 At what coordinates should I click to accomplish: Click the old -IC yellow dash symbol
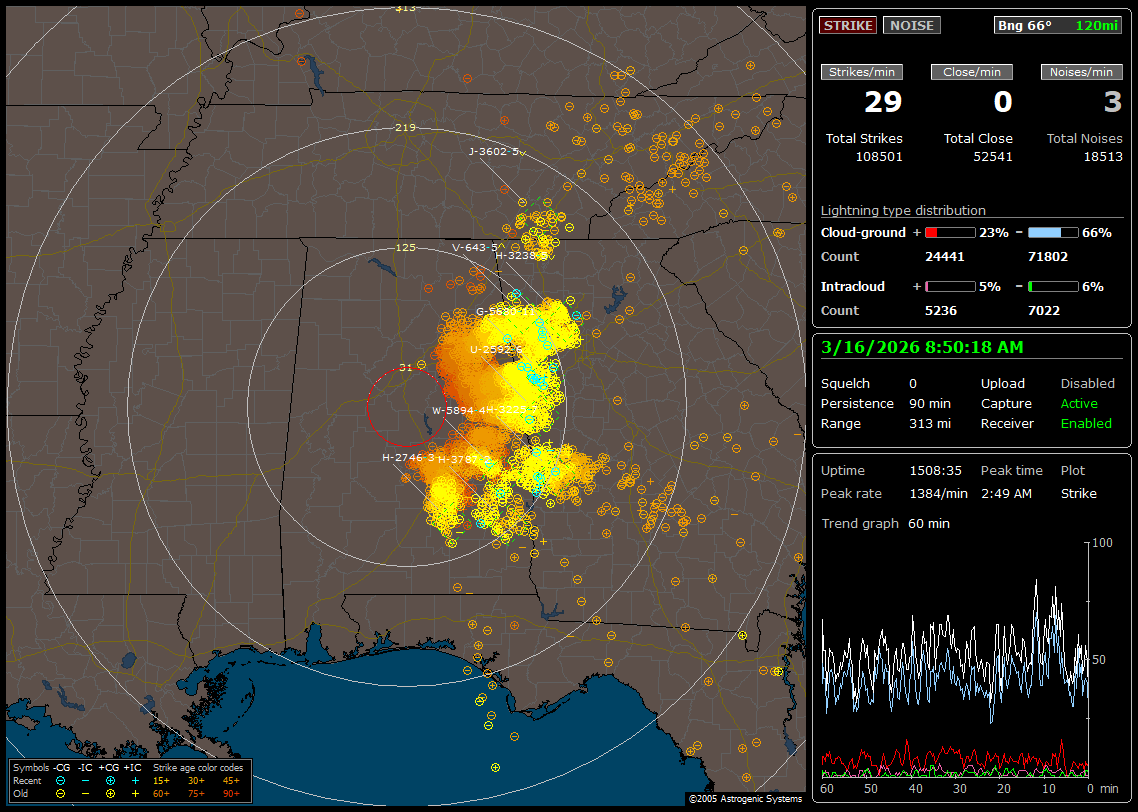[86, 793]
